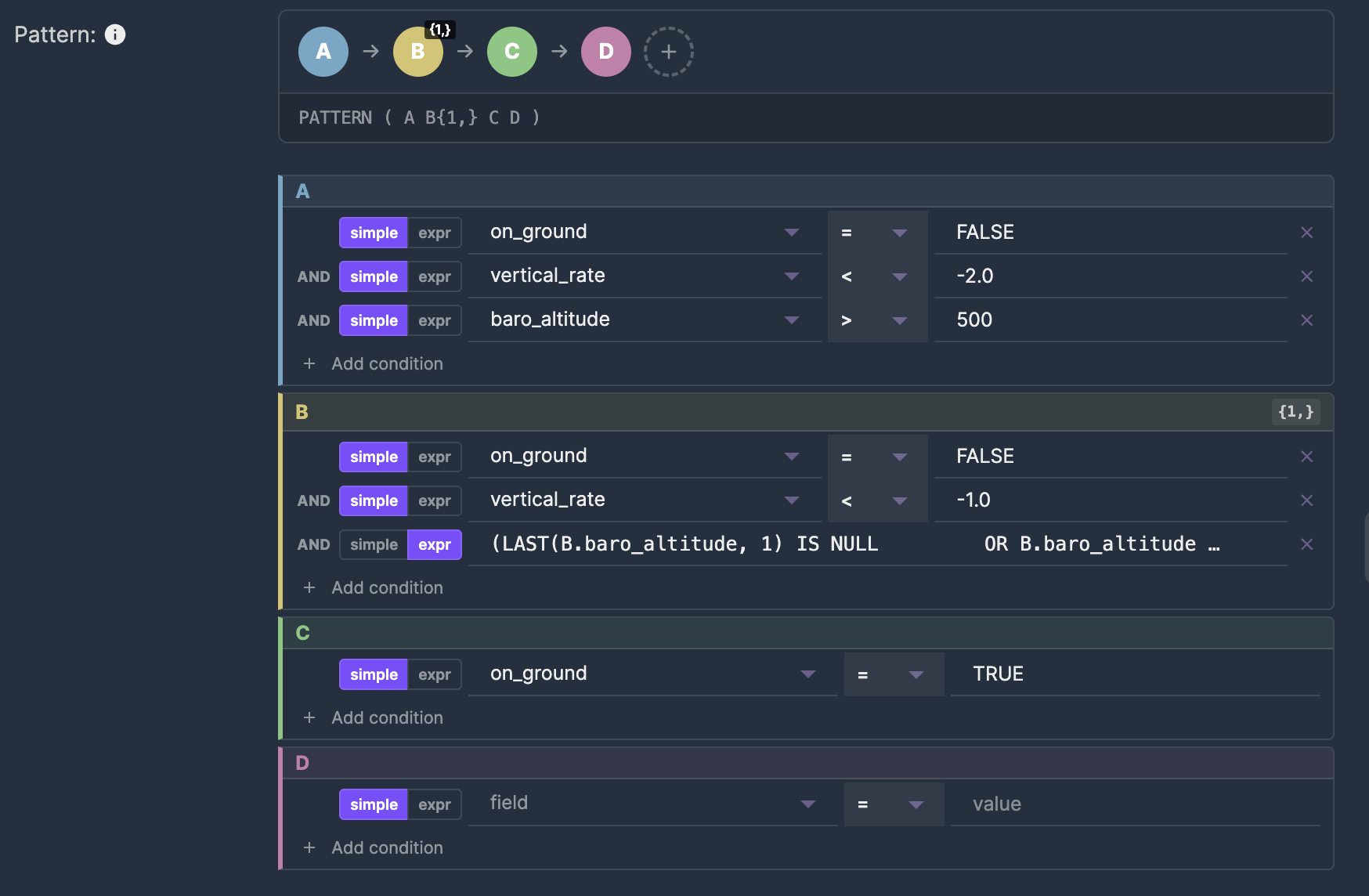Viewport: 1369px width, 896px height.
Task: Add condition to section A
Action: 373,363
